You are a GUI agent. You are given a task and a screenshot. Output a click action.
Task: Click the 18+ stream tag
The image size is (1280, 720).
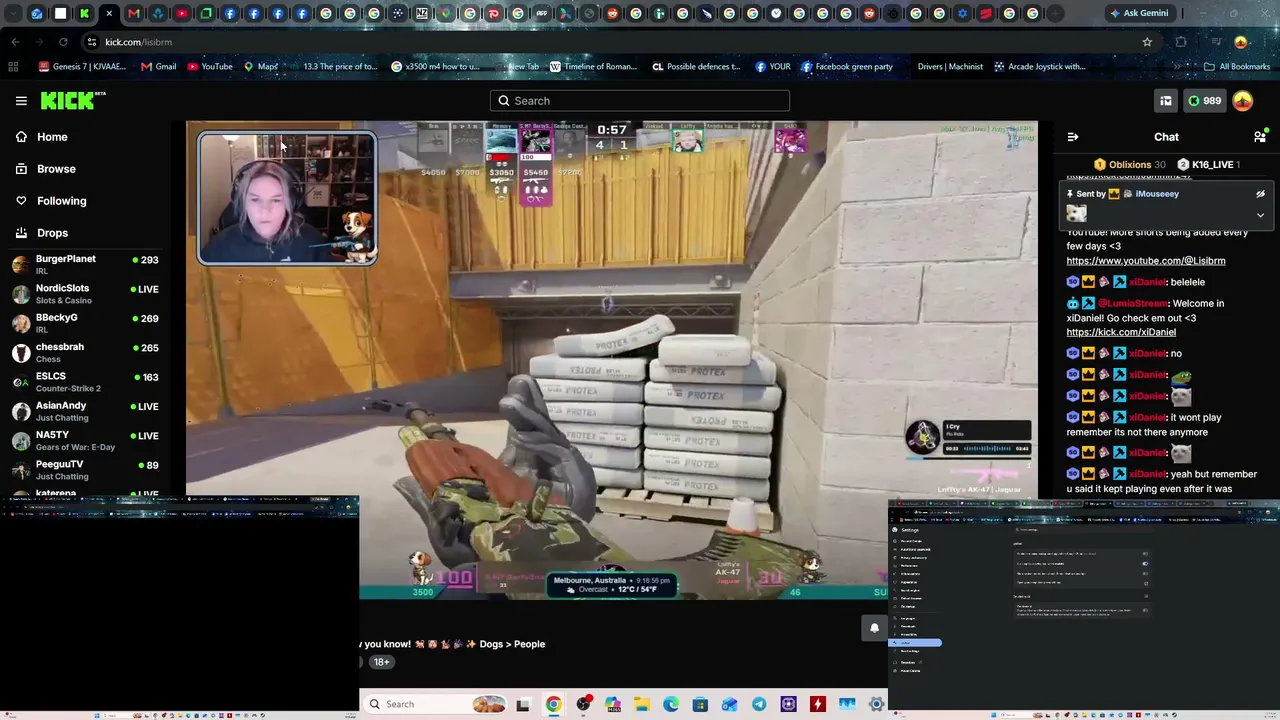pos(381,662)
